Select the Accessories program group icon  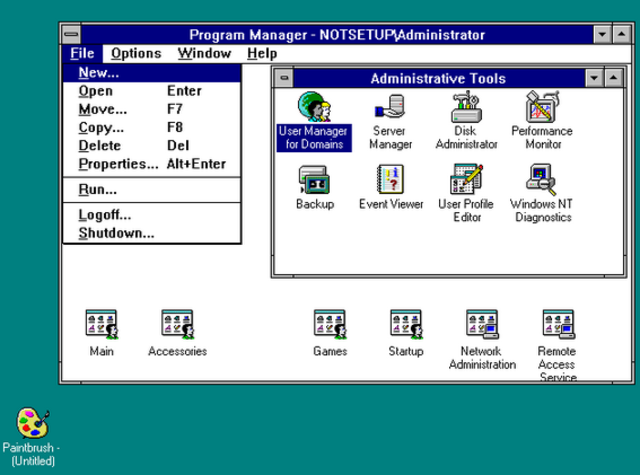tap(178, 325)
